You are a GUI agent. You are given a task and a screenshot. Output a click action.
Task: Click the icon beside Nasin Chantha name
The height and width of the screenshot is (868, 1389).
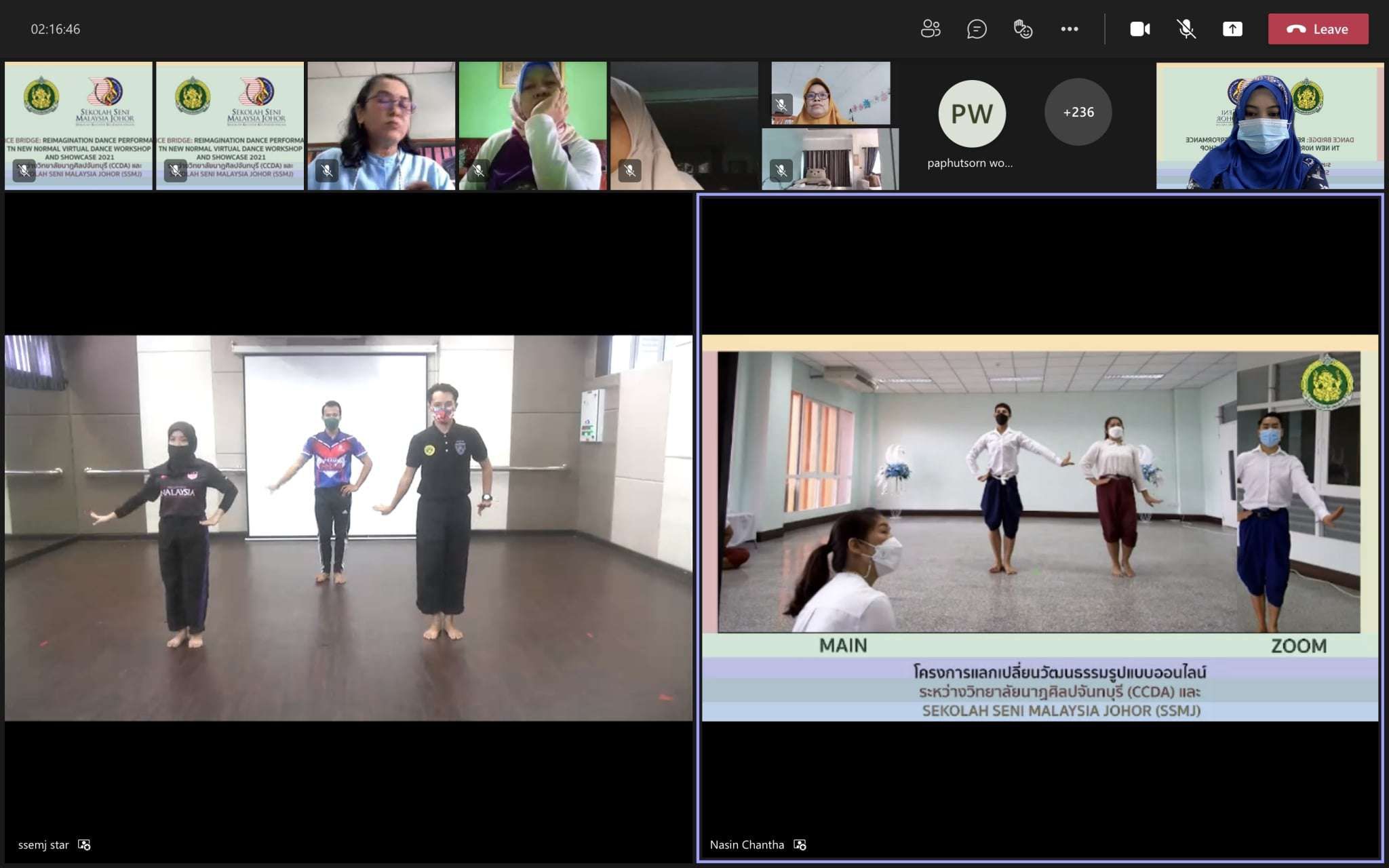[x=800, y=845]
